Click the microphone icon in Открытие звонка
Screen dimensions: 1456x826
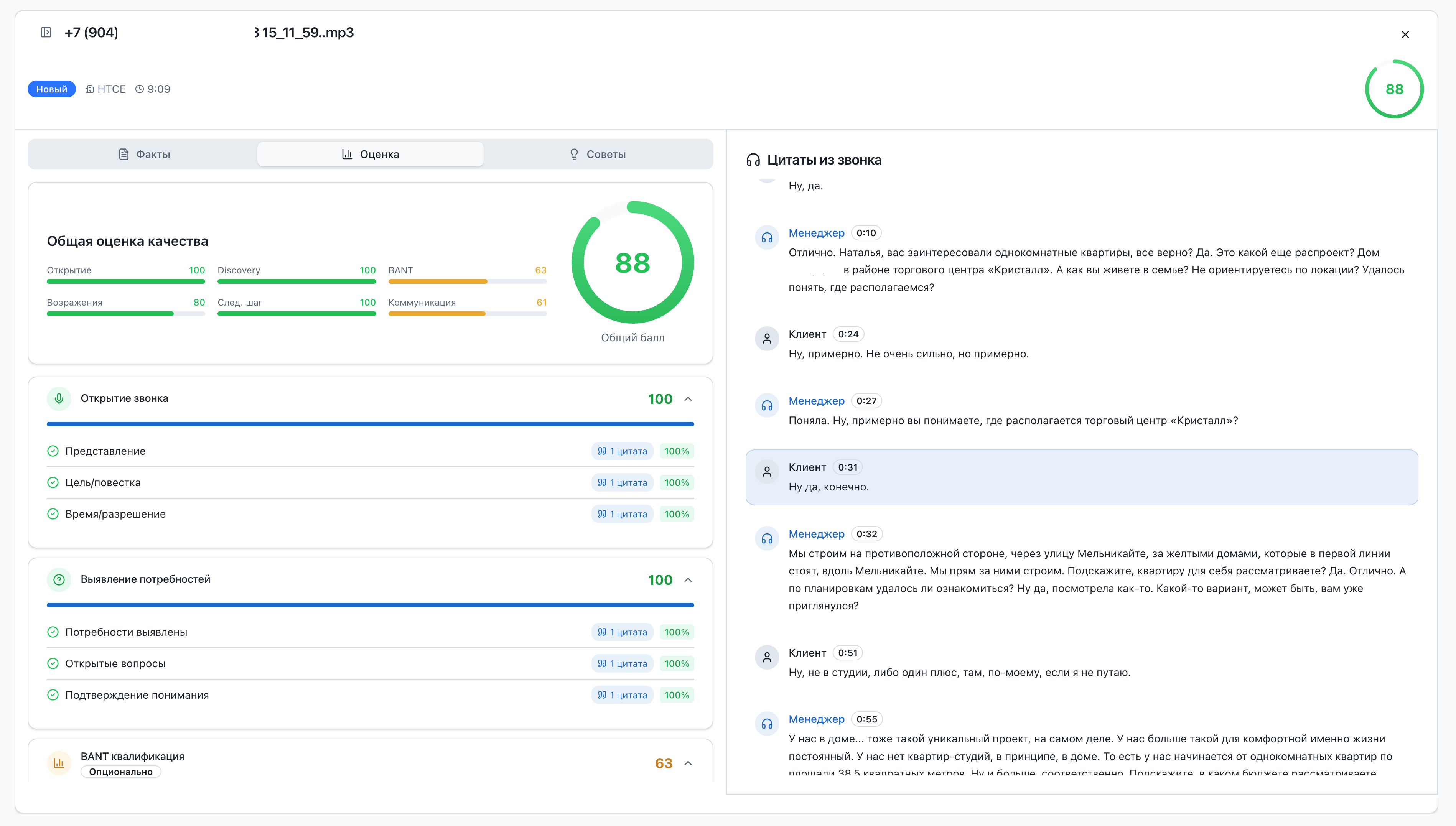[59, 399]
